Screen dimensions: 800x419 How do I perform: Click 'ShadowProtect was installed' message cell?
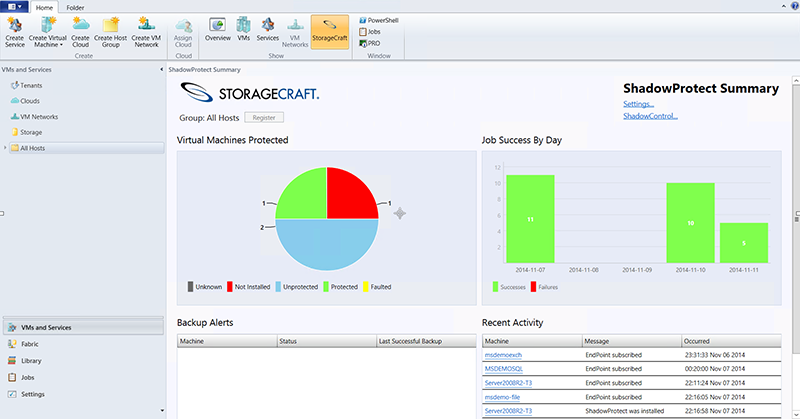pos(624,411)
